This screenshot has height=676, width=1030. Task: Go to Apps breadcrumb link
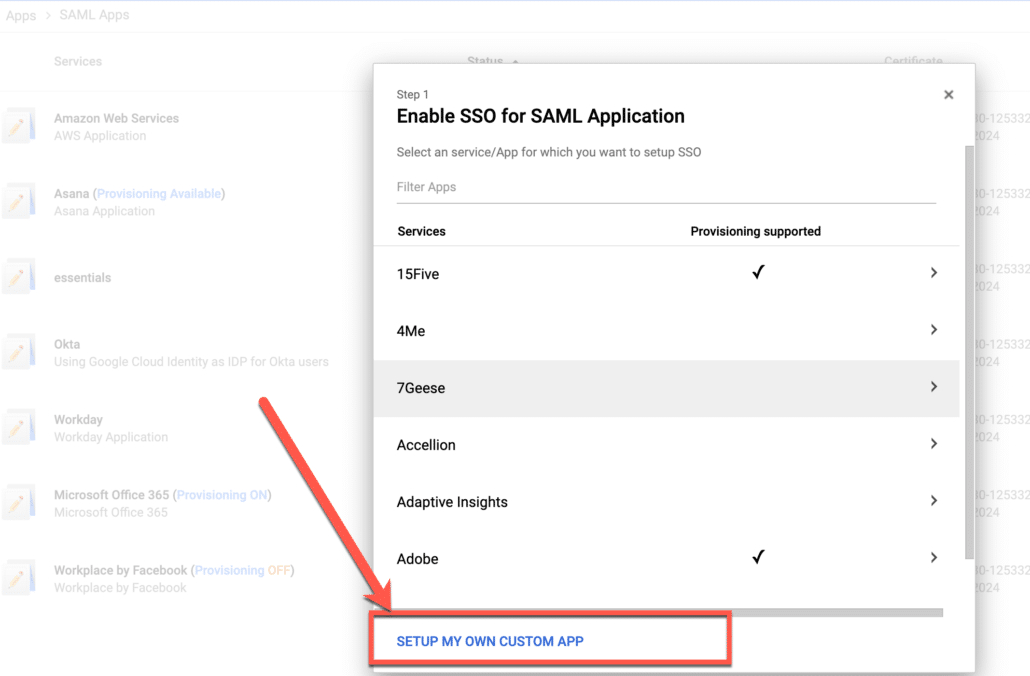tap(21, 15)
